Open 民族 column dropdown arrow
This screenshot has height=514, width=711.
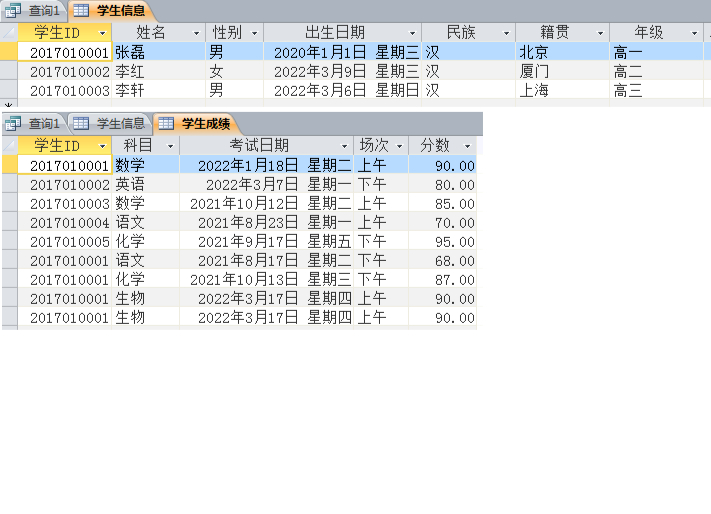[506, 33]
